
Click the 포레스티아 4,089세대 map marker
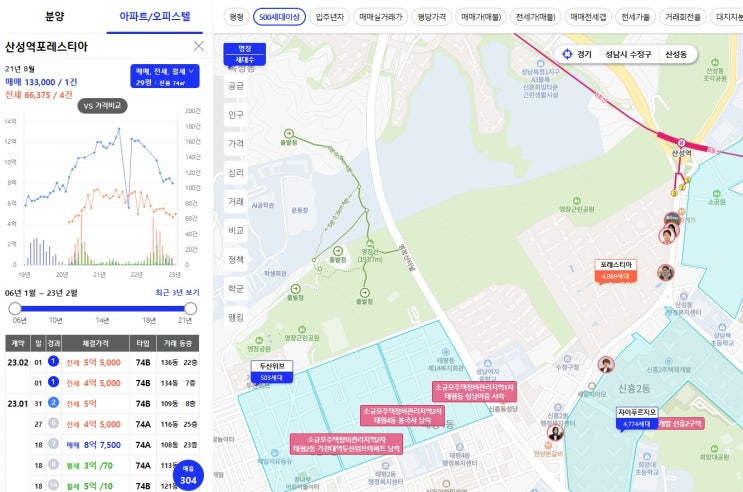point(616,271)
